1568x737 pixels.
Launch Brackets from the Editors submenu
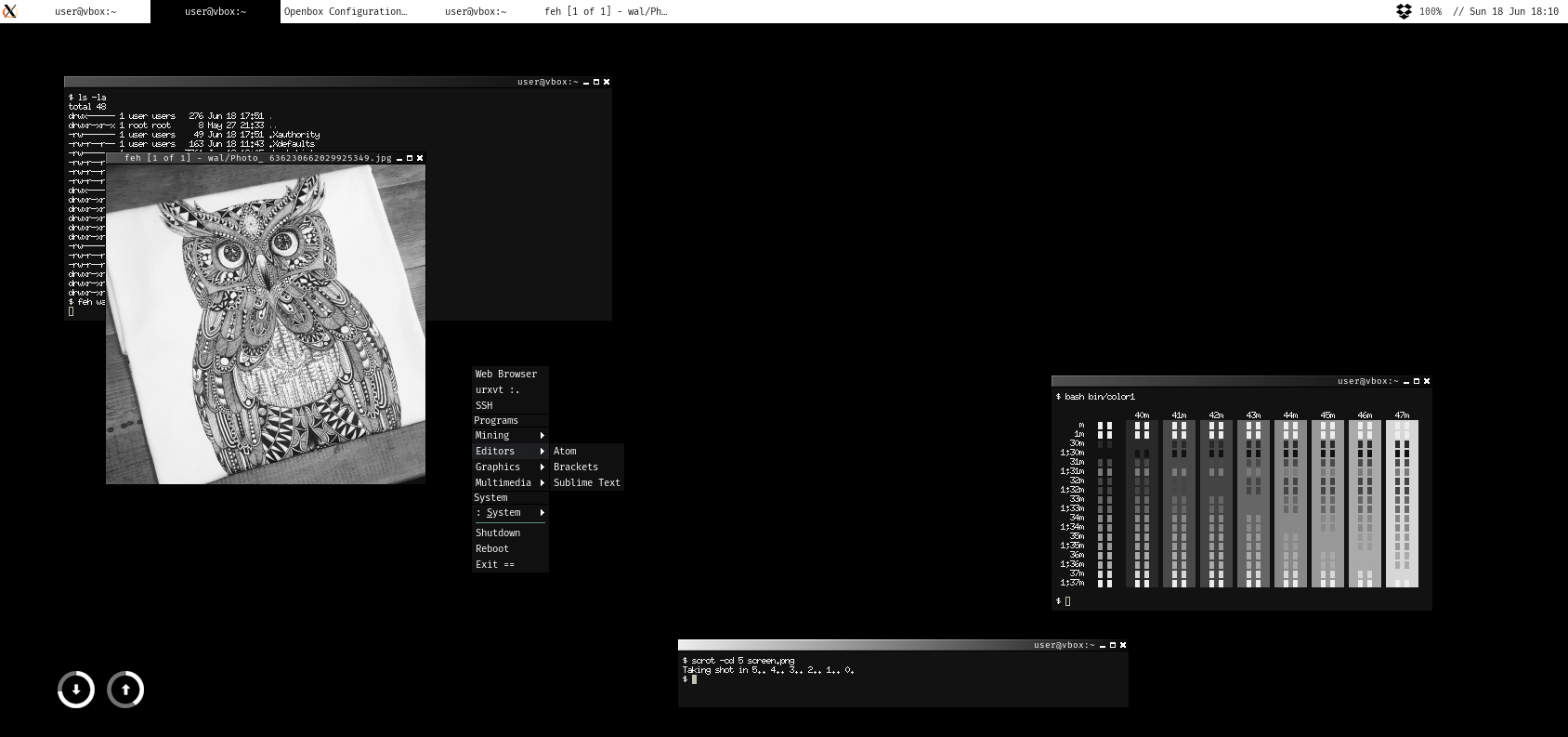pyautogui.click(x=587, y=467)
